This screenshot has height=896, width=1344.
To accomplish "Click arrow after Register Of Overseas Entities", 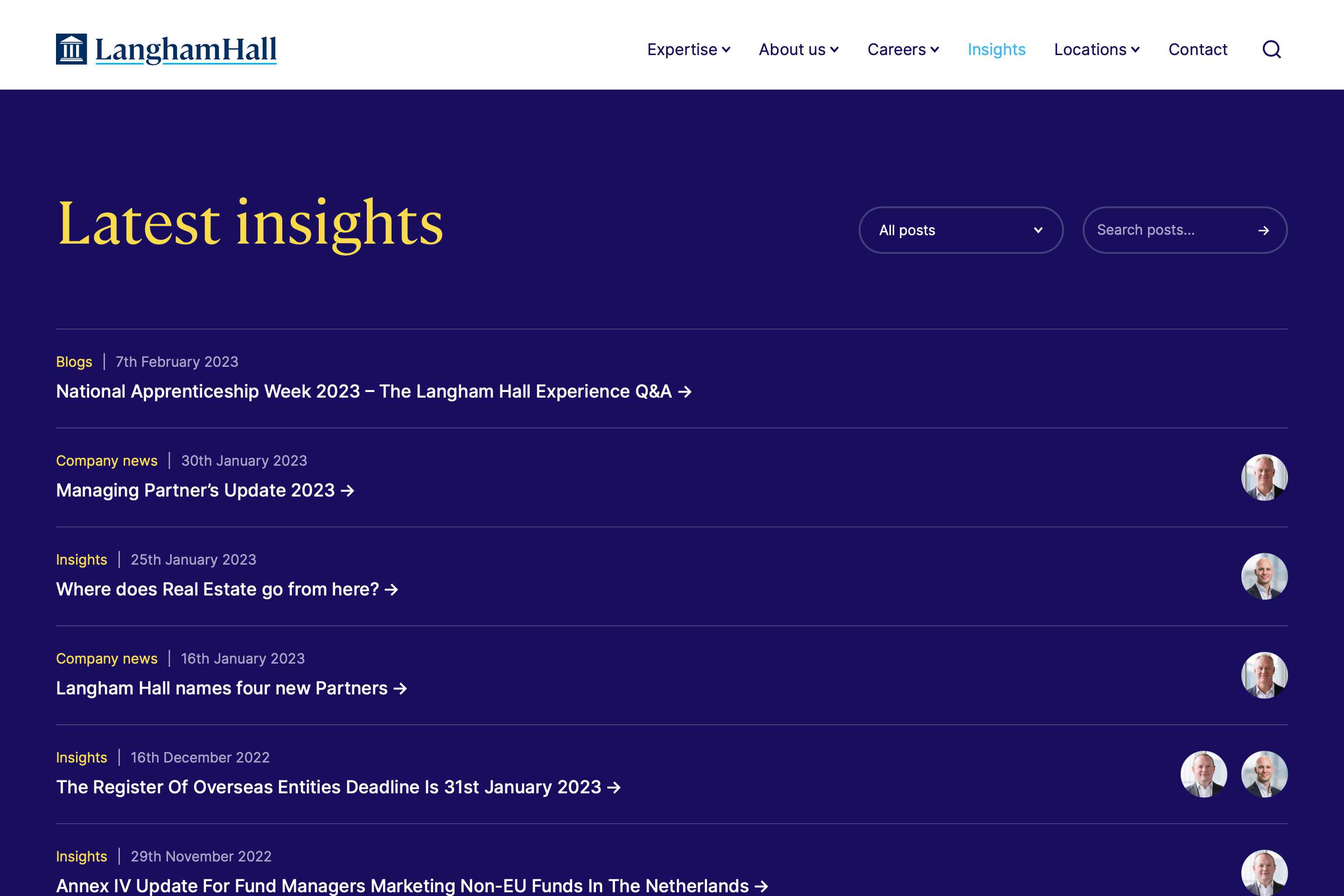I will point(614,787).
